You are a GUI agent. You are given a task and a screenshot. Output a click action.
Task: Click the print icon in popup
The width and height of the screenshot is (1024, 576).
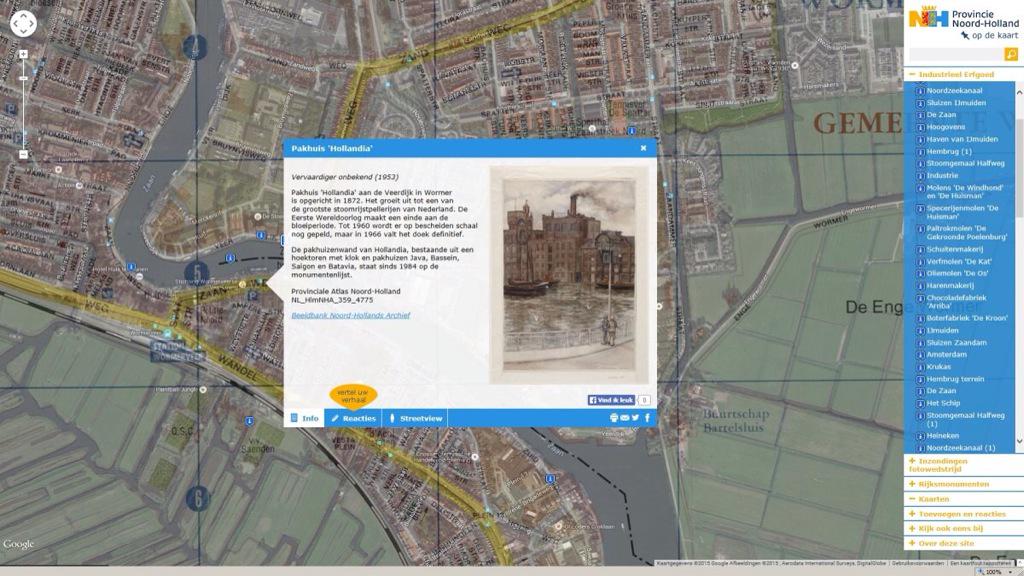[614, 418]
